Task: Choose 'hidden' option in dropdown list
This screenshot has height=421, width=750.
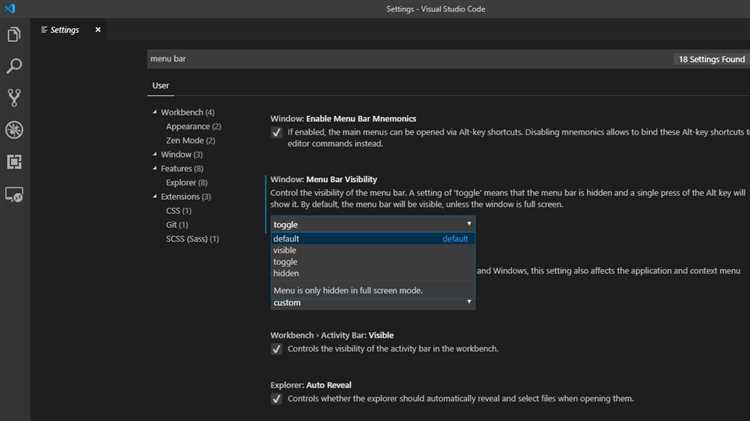Action: click(373, 273)
